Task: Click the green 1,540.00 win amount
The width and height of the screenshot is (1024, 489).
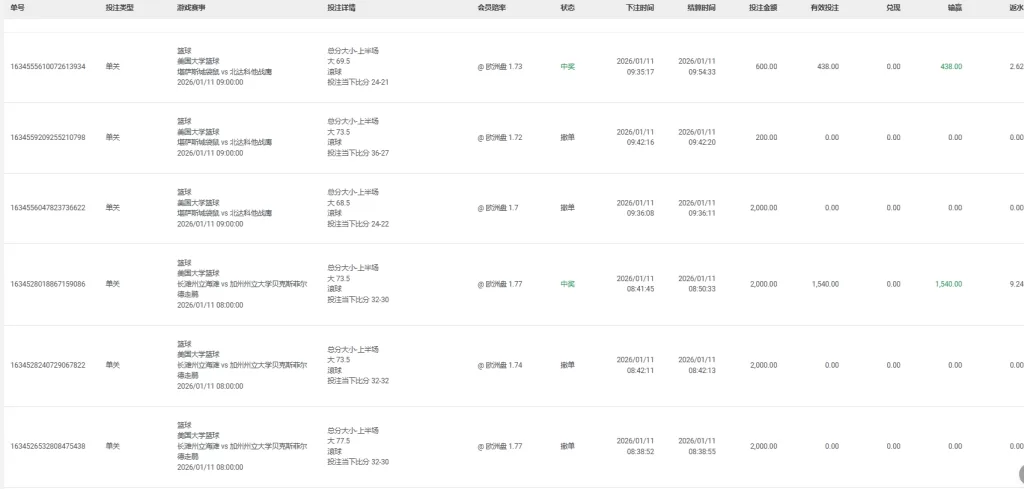Action: point(948,284)
